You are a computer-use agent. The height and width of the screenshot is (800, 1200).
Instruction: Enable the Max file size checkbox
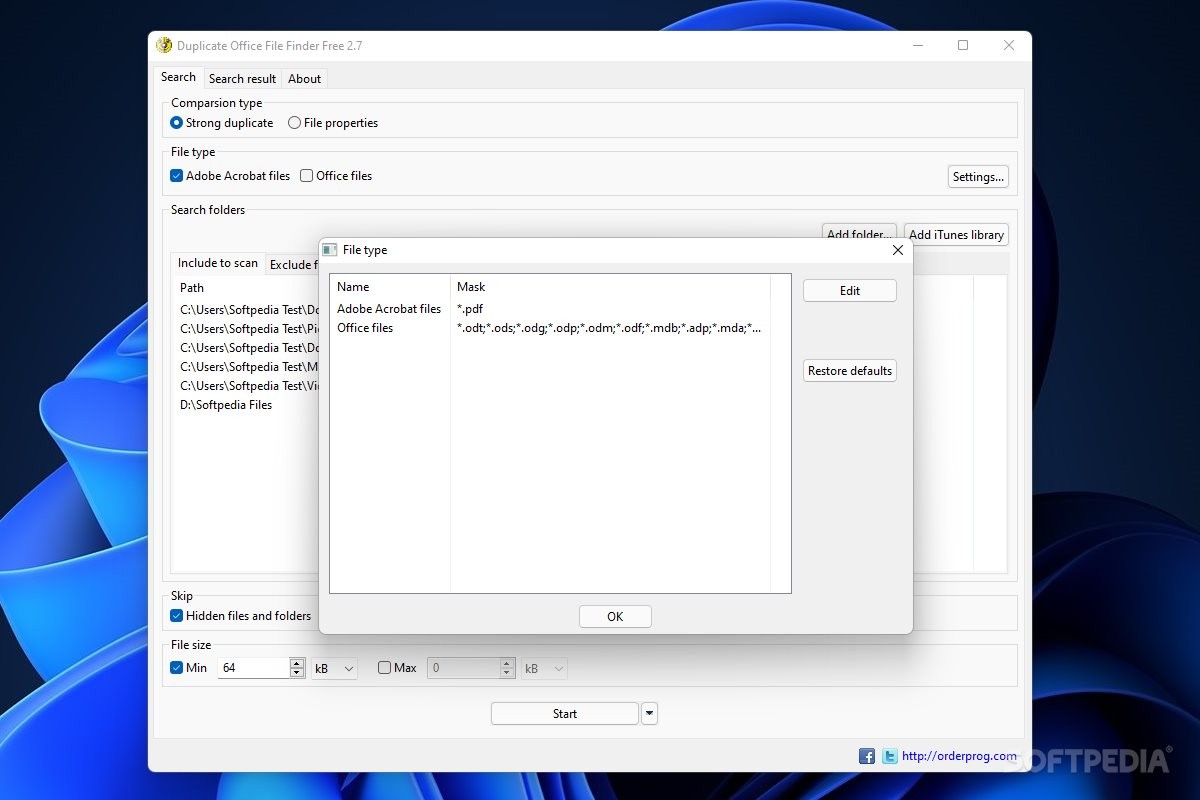[397, 668]
